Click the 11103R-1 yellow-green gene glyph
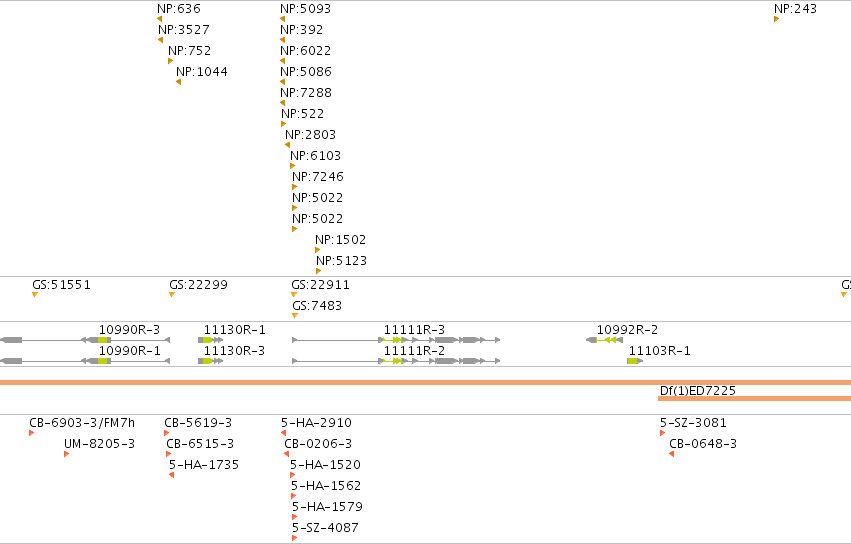 (633, 361)
